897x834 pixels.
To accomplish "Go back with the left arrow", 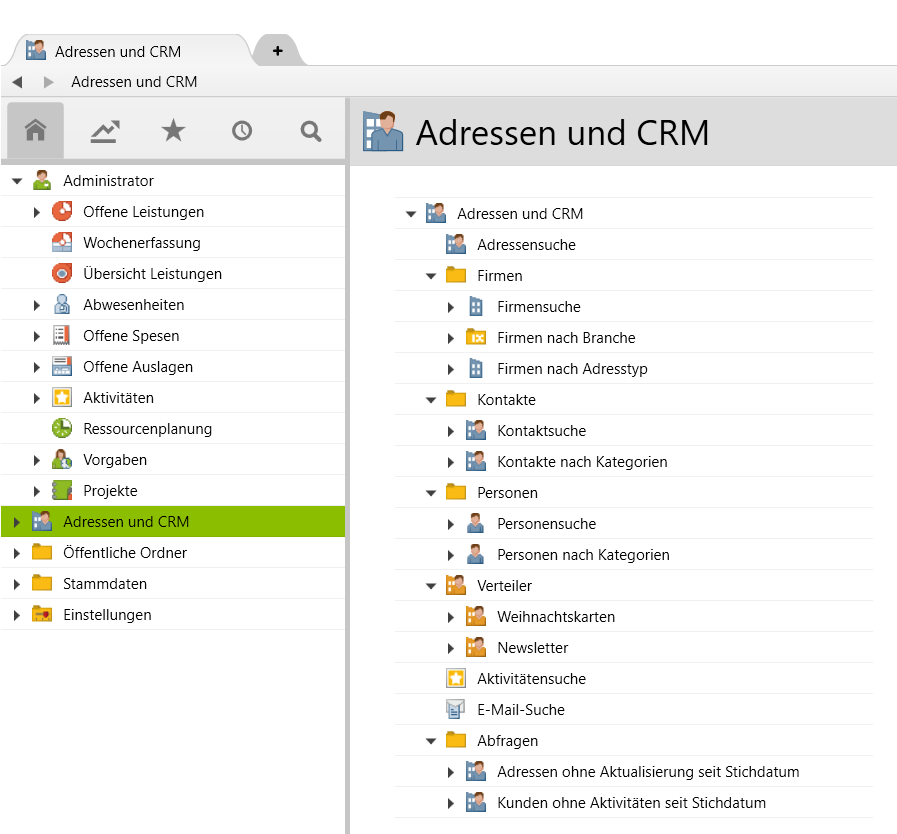I will pyautogui.click(x=17, y=82).
